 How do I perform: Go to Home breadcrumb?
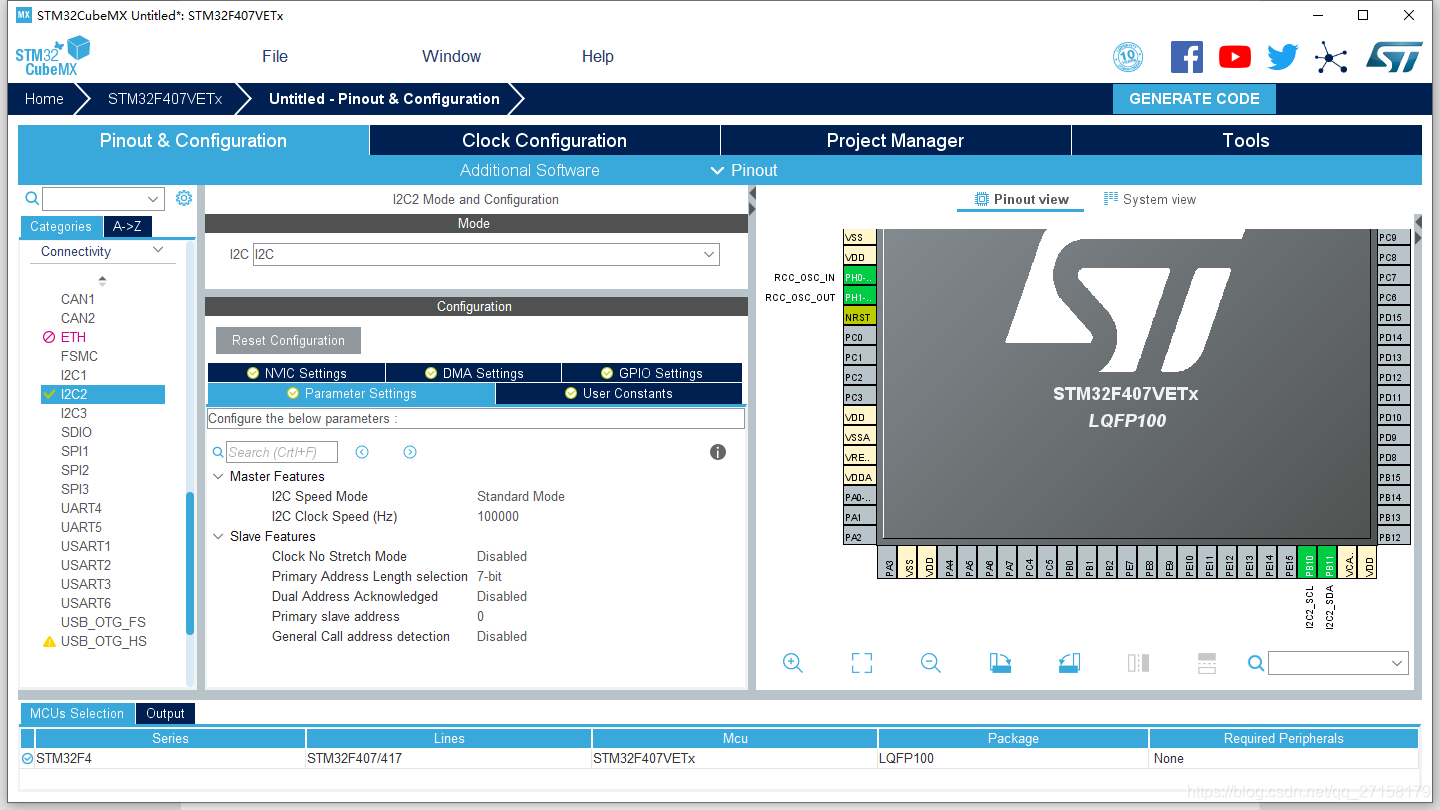[x=44, y=99]
